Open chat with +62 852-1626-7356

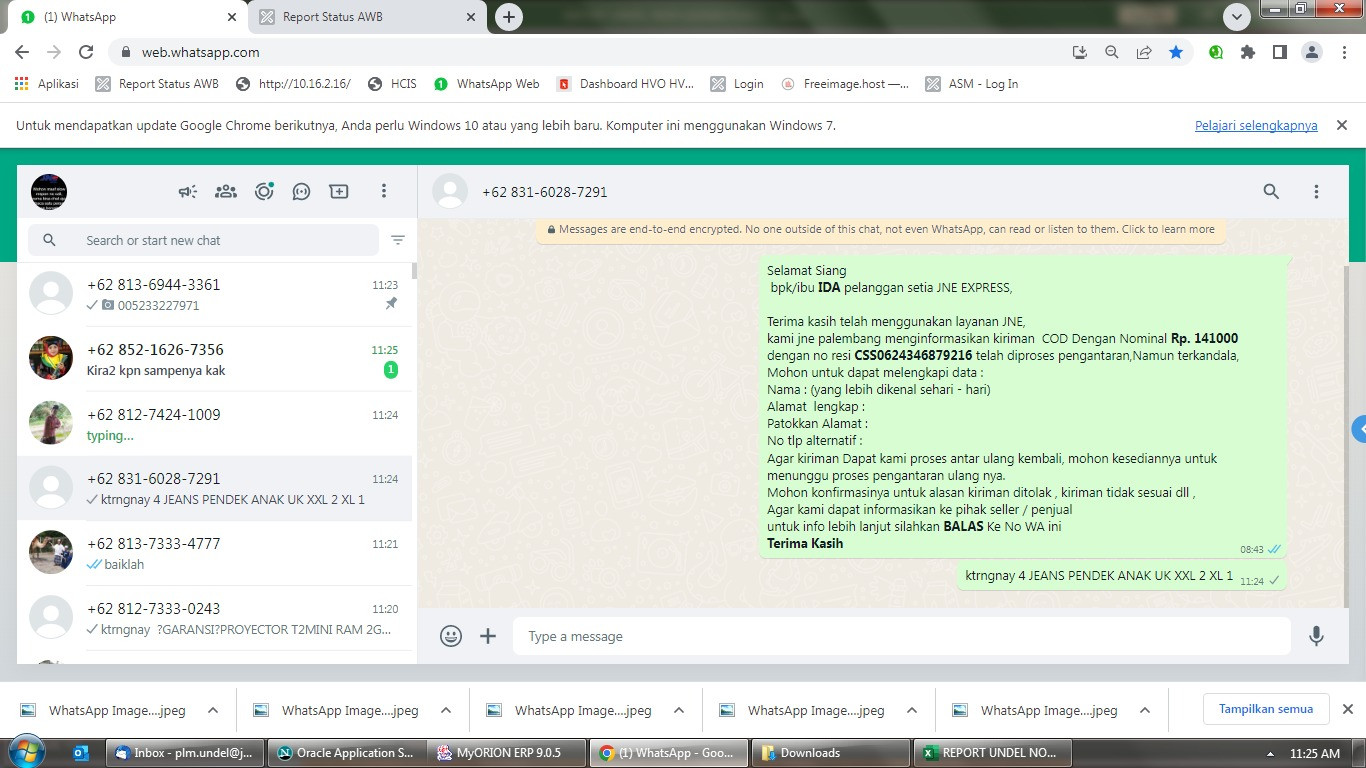point(215,359)
